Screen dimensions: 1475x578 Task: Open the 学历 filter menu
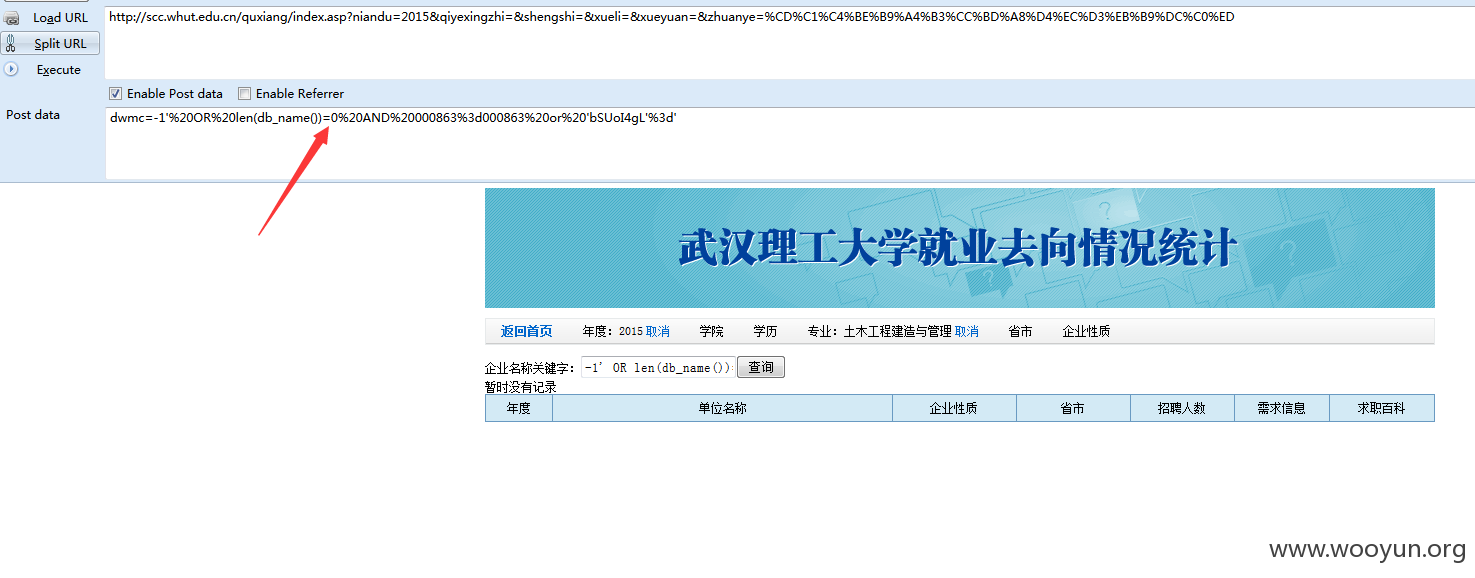point(765,331)
